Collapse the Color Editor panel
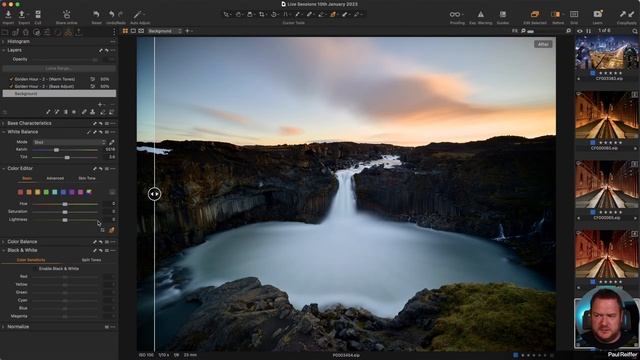 tap(4, 169)
